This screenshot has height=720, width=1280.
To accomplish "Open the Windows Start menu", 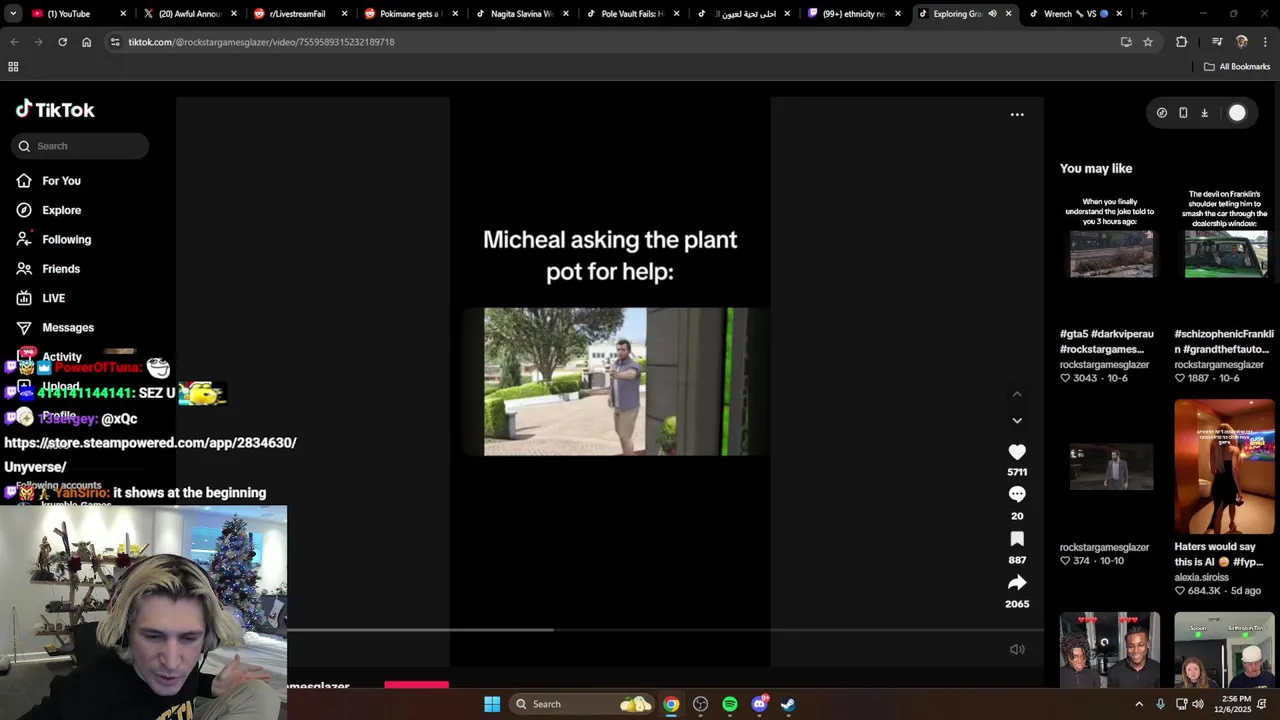I will (492, 704).
